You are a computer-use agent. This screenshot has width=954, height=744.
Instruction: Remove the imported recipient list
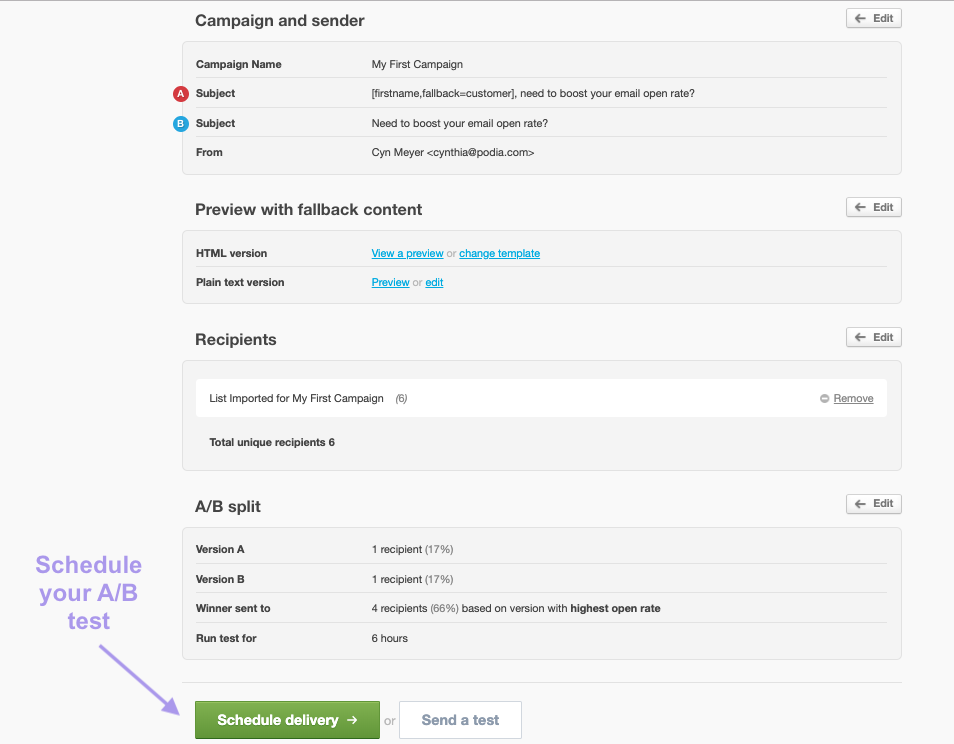pyautogui.click(x=852, y=398)
